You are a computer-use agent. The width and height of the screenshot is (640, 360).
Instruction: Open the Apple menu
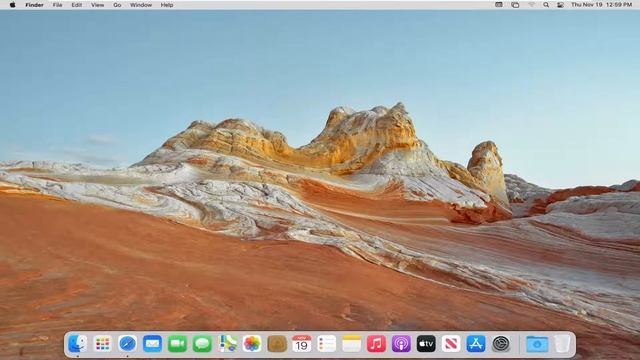[x=13, y=5]
